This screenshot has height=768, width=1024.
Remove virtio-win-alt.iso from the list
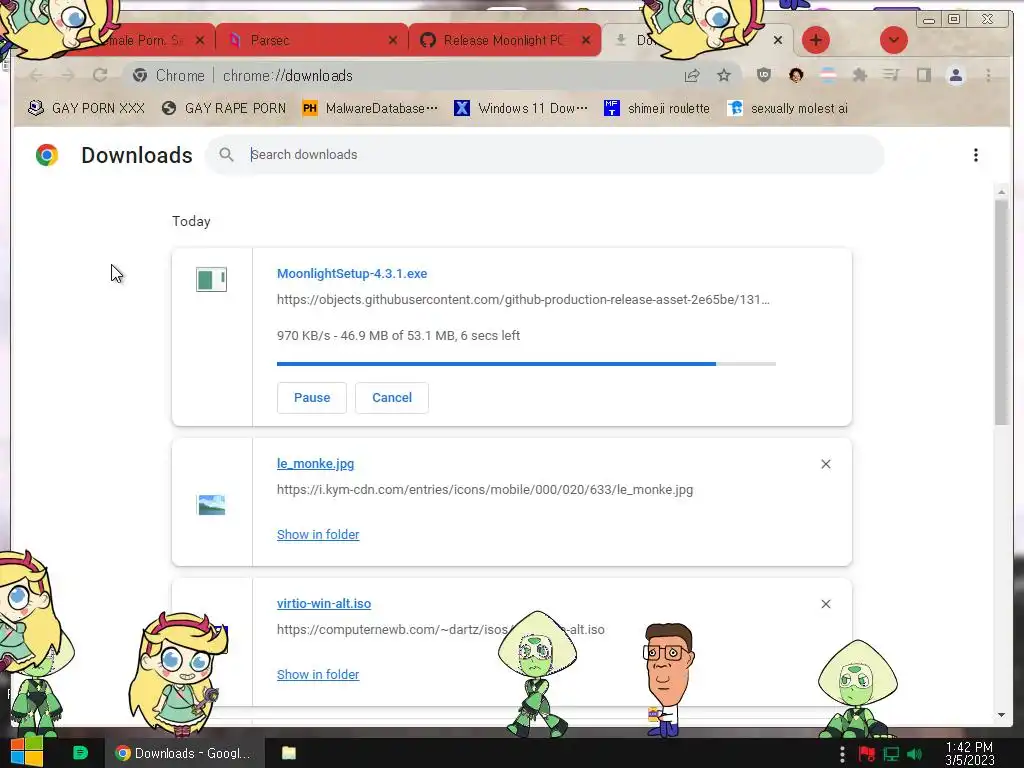click(825, 604)
